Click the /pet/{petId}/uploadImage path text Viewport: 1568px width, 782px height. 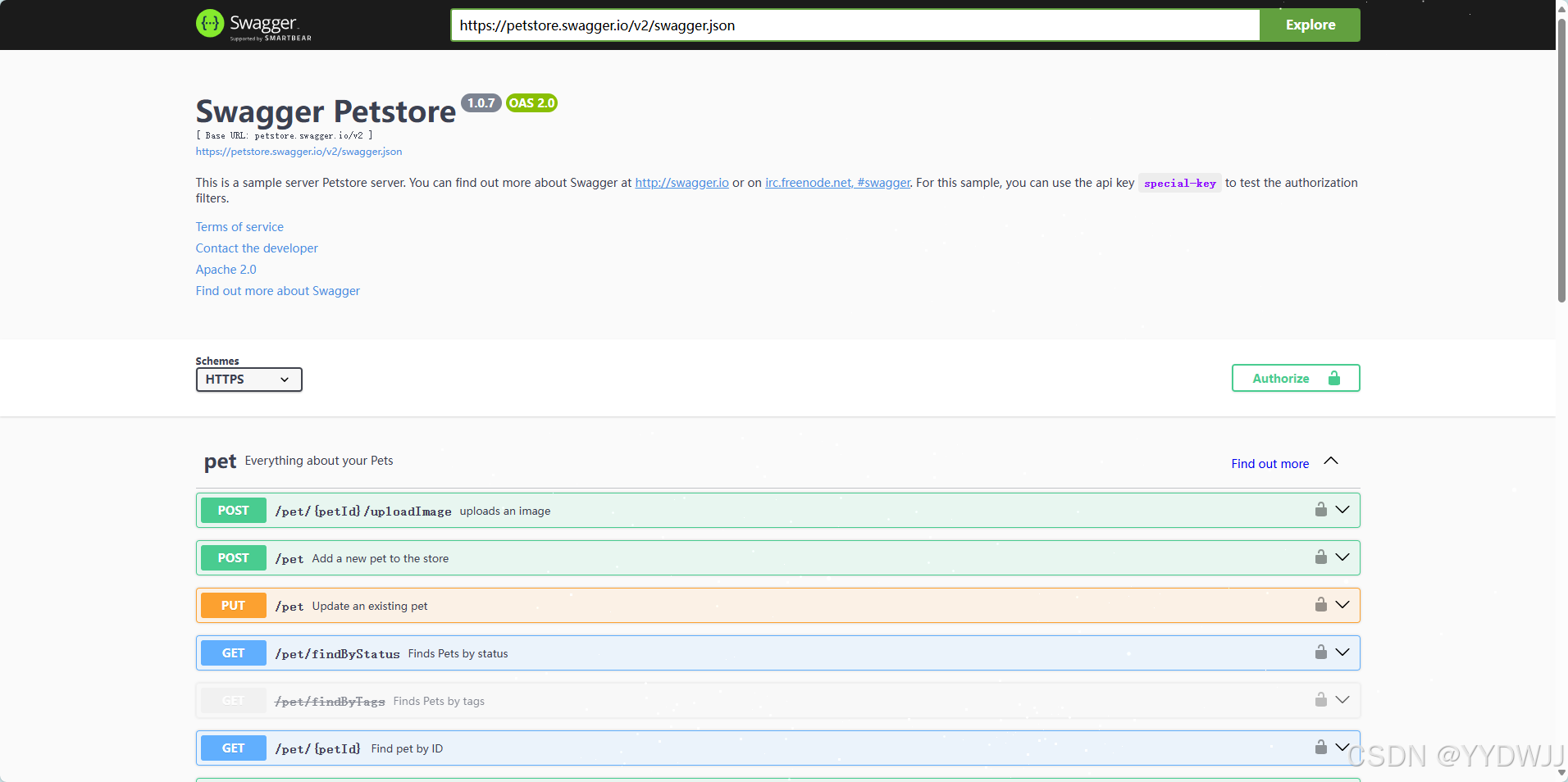(x=363, y=511)
